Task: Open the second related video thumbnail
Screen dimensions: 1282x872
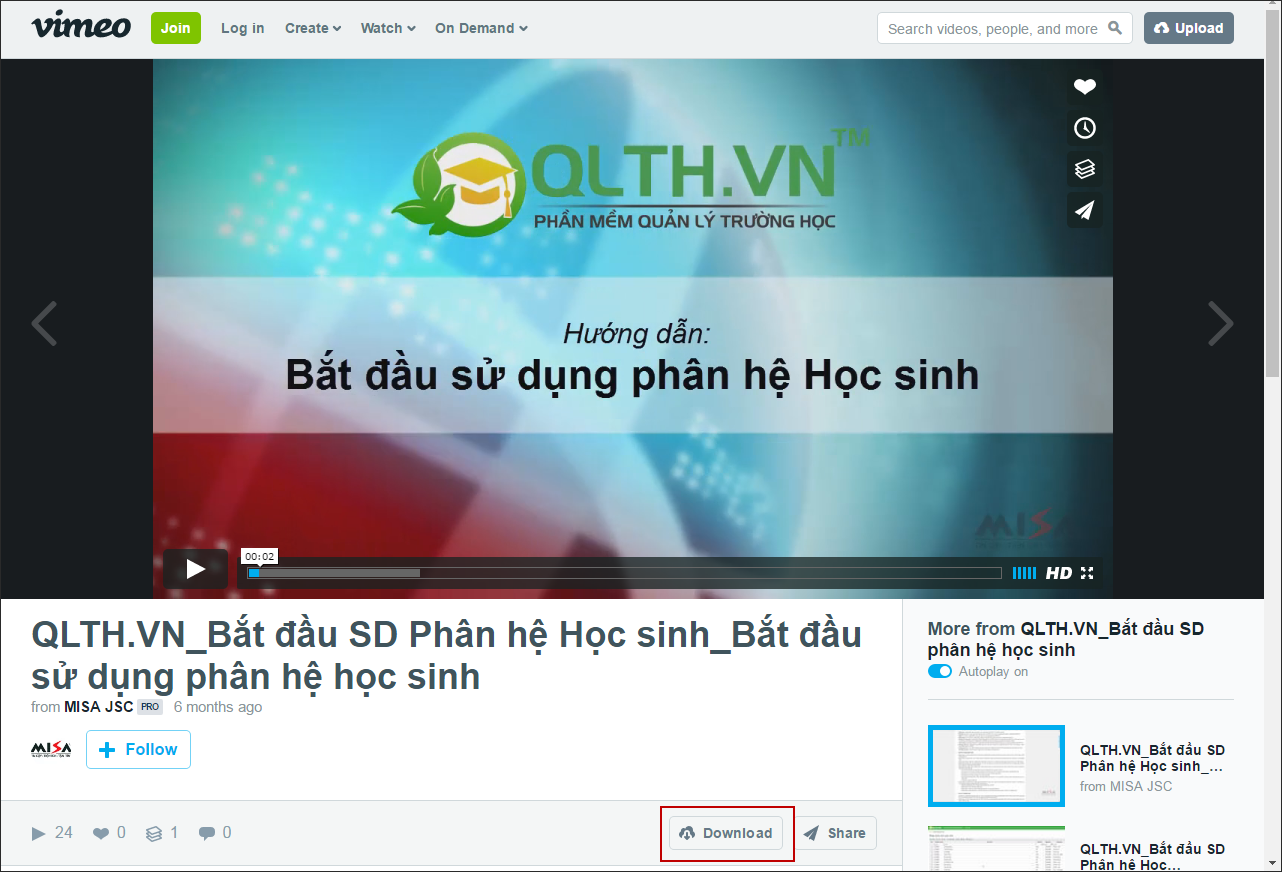Action: tap(996, 849)
